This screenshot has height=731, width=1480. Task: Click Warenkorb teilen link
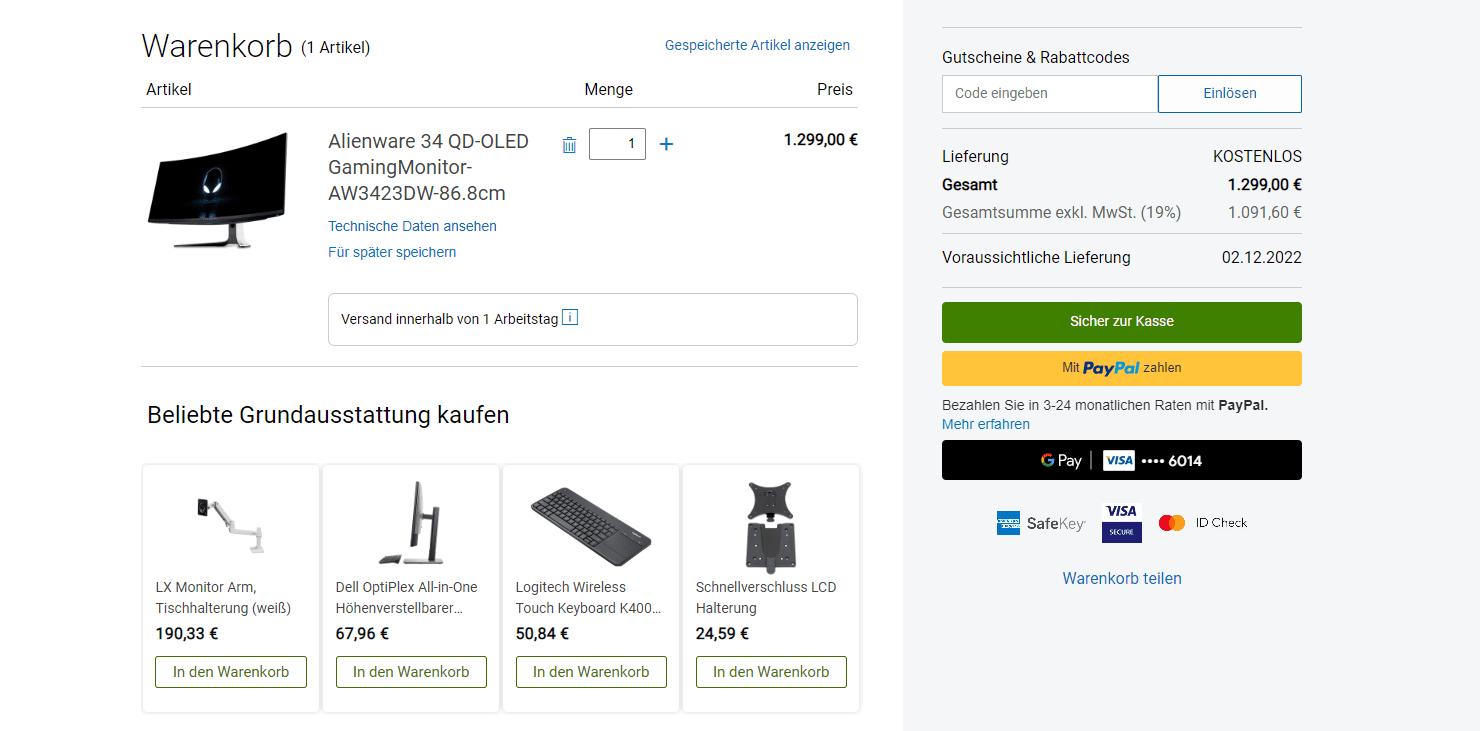[1122, 578]
